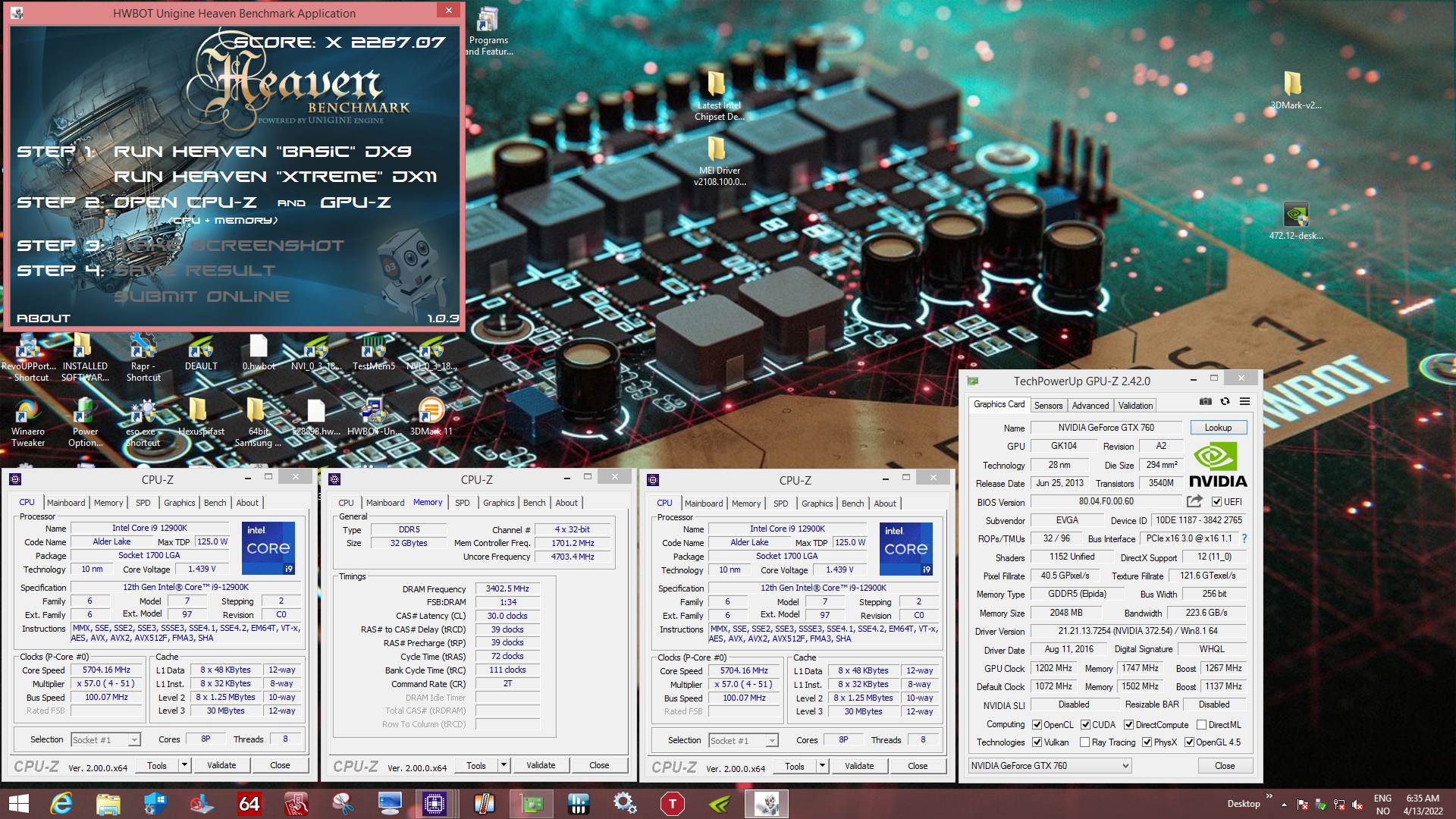Open the Power Options desktop icon
1456x819 pixels.
[x=85, y=423]
